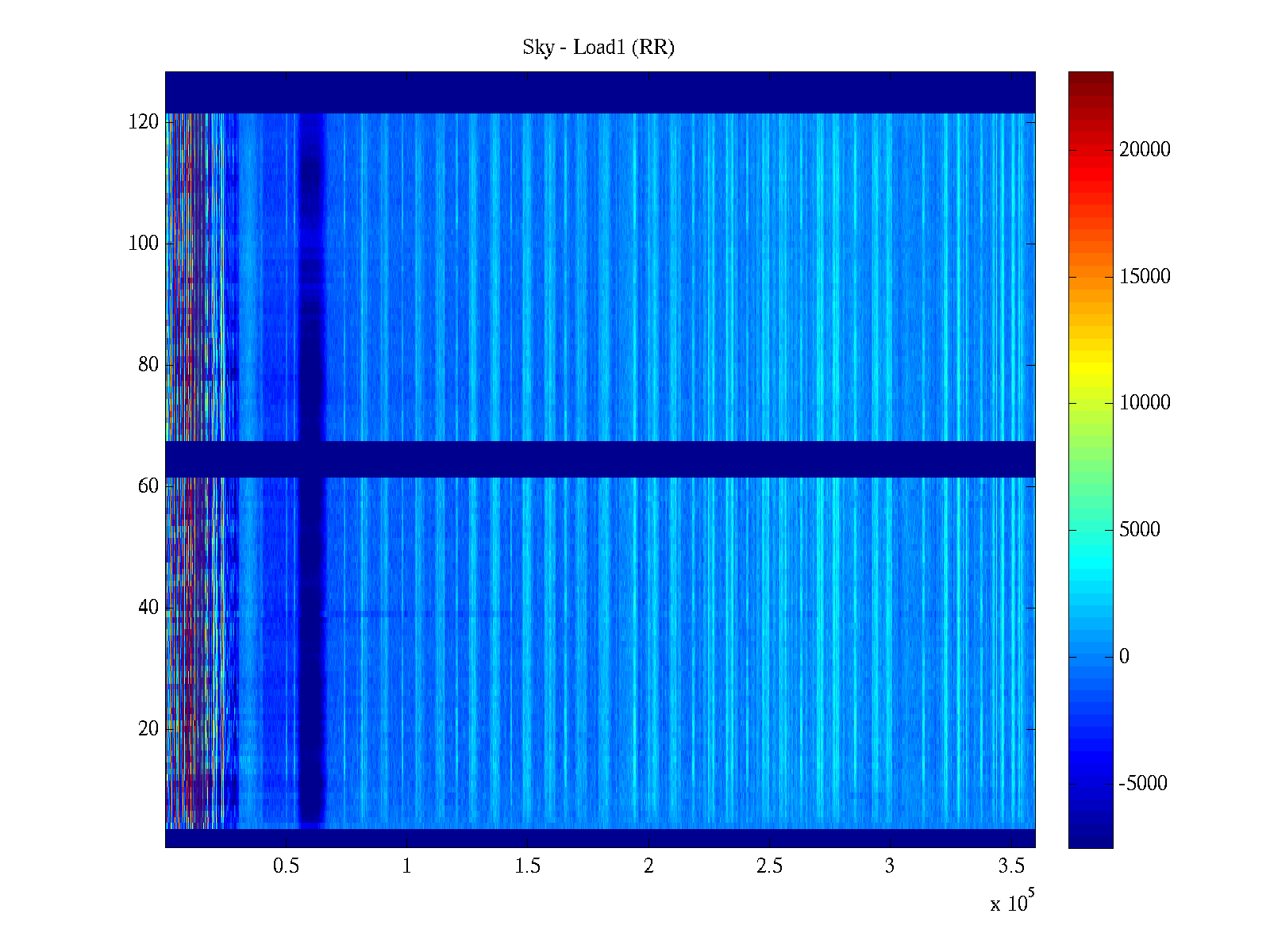The width and height of the screenshot is (1270, 952).
Task: Click the 0 tick label on the colorbar
Action: point(1123,657)
